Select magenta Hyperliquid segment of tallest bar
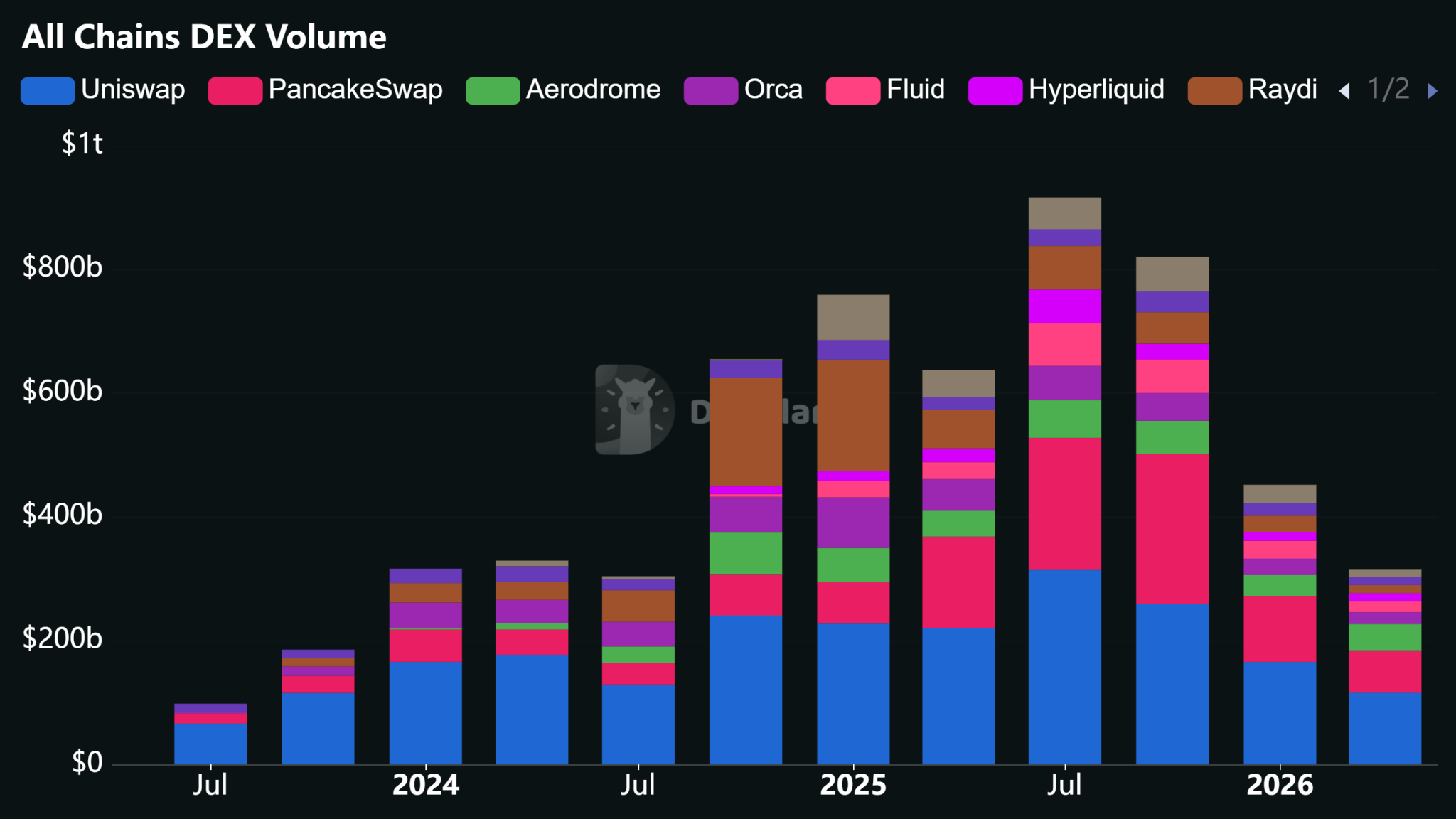Viewport: 1456px width, 819px height. click(x=1064, y=306)
